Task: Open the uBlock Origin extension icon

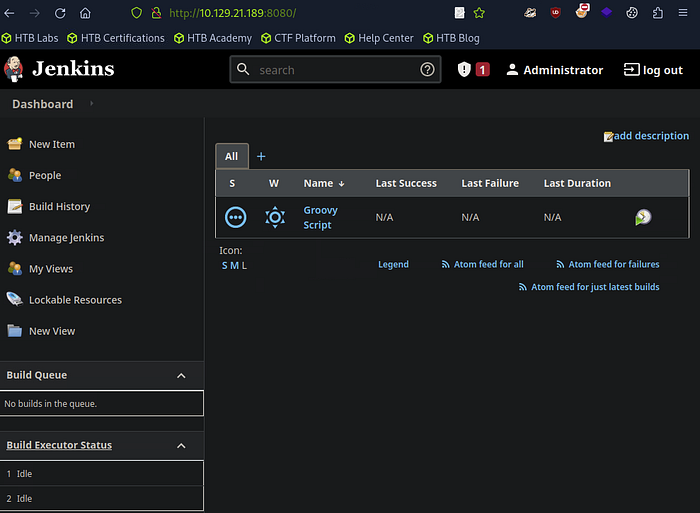Action: (555, 13)
